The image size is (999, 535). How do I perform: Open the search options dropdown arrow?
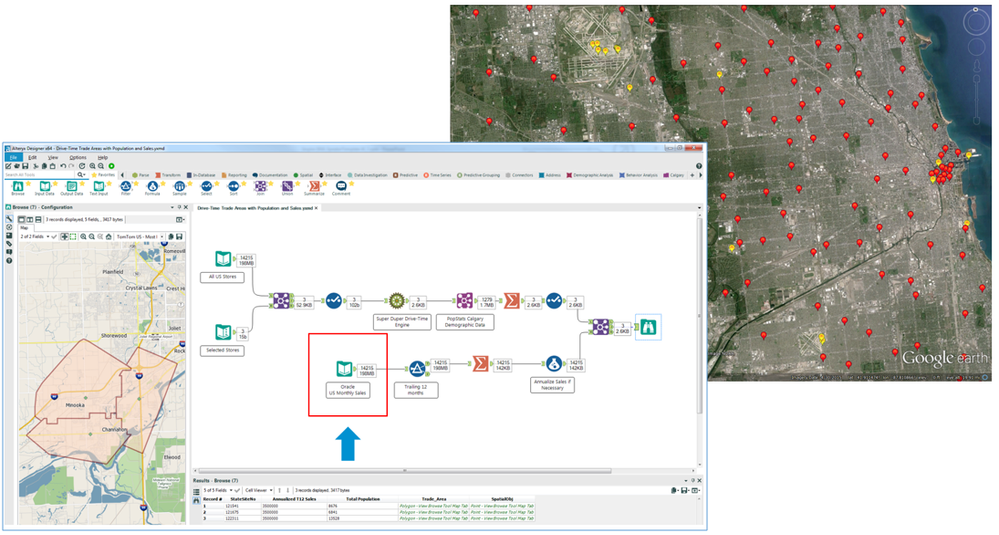click(82, 175)
